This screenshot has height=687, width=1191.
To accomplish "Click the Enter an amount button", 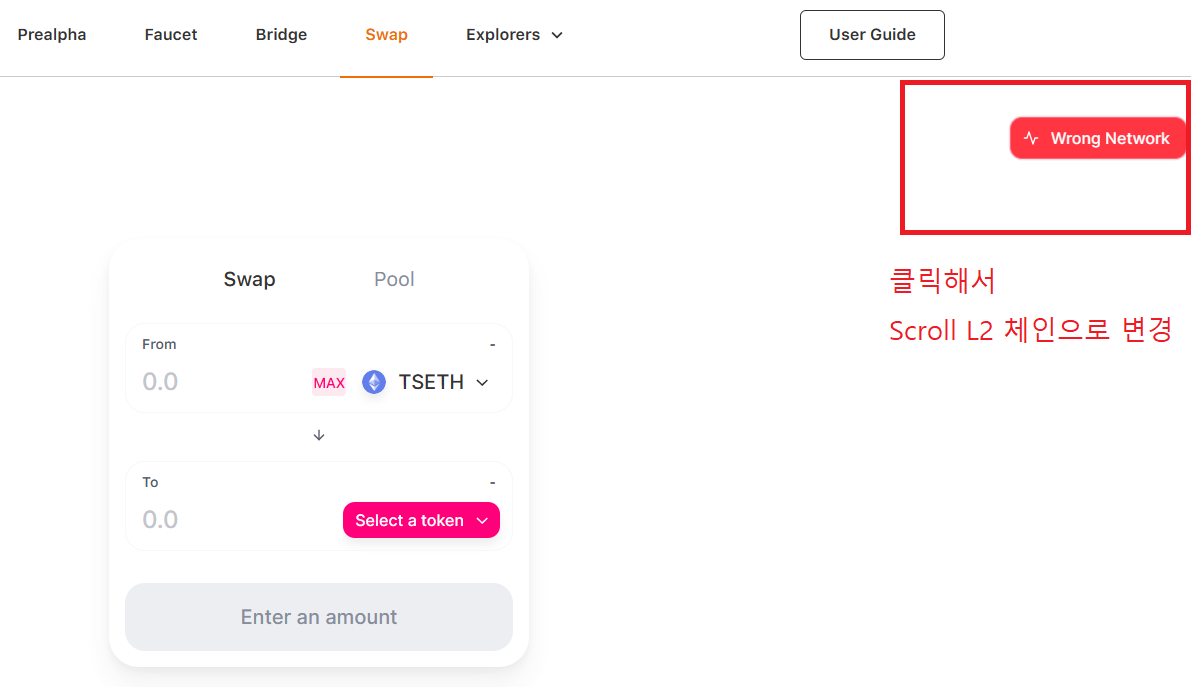I will [x=319, y=617].
